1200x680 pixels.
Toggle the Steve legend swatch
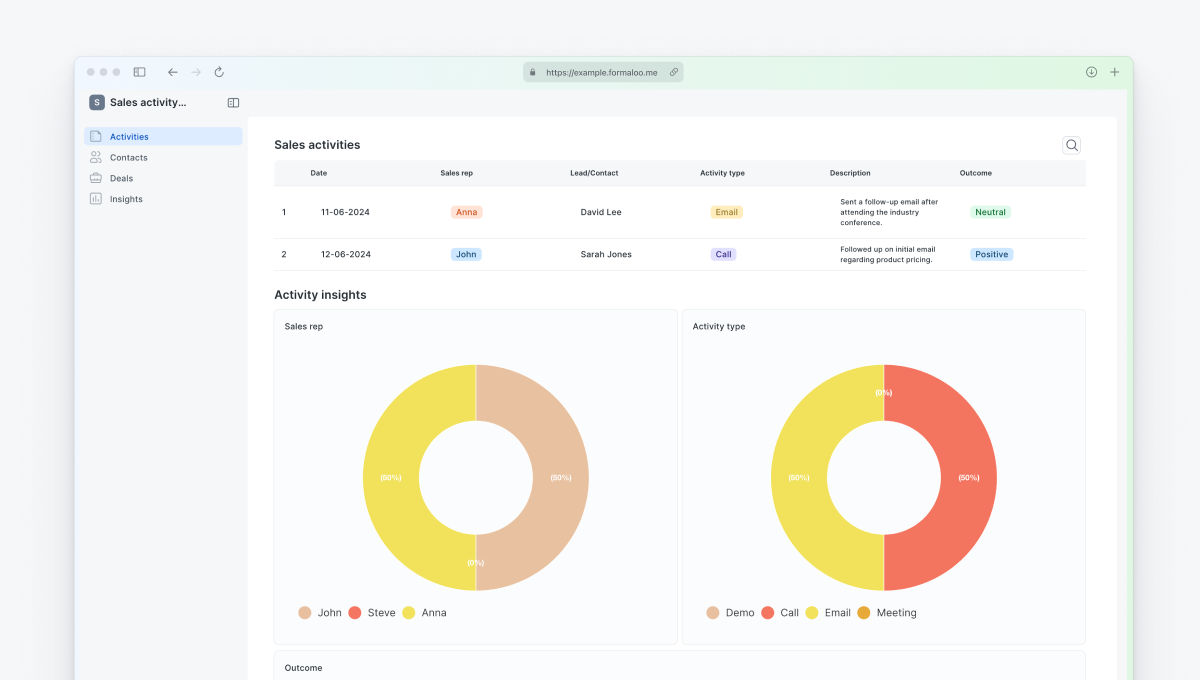tap(355, 612)
